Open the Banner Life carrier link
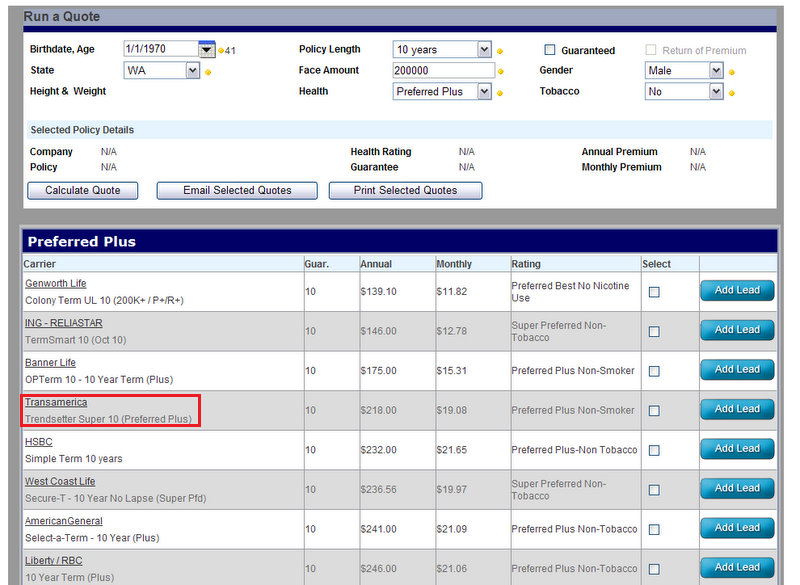800x585 pixels. (x=50, y=363)
